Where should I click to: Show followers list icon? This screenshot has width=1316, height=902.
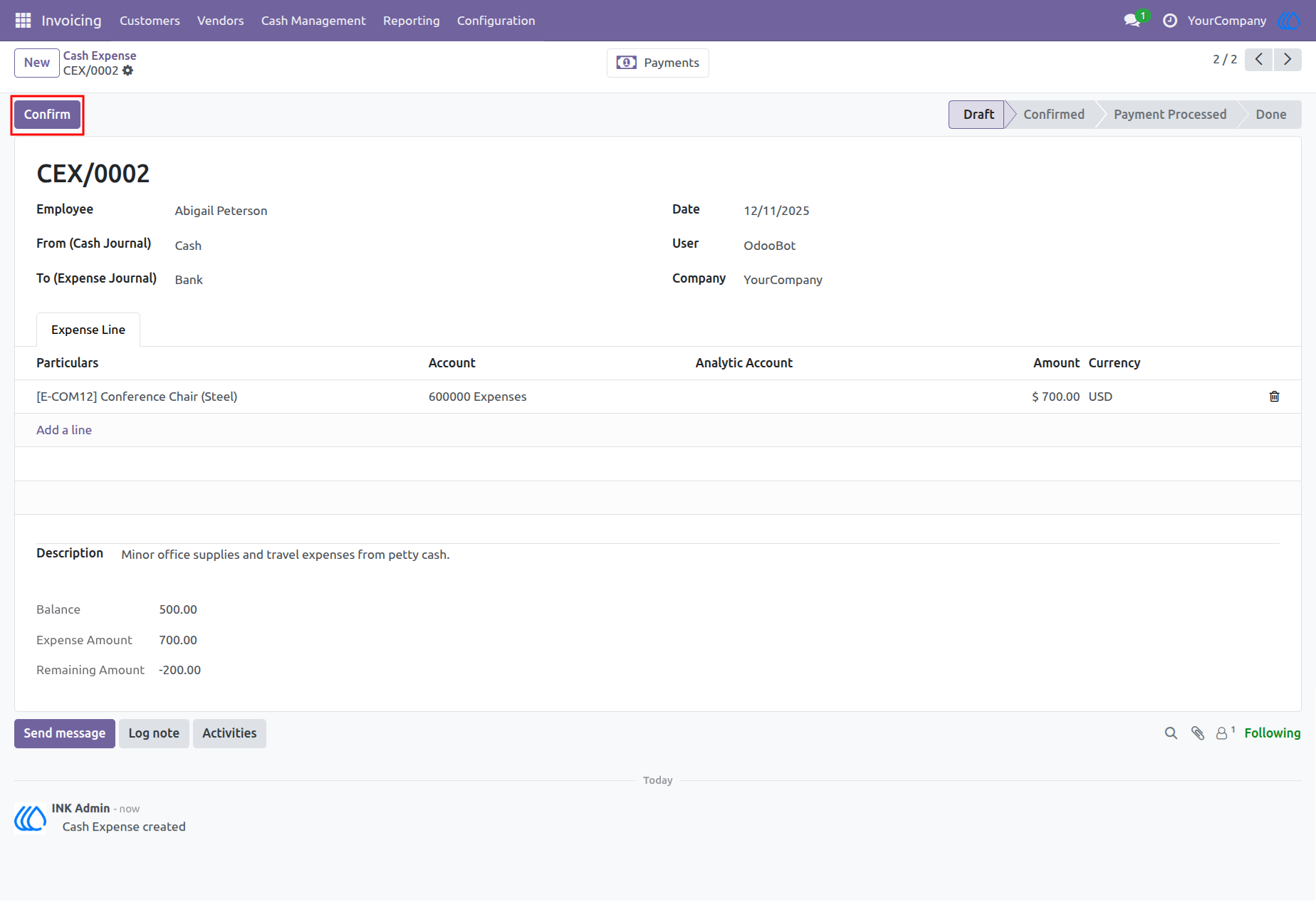1225,733
